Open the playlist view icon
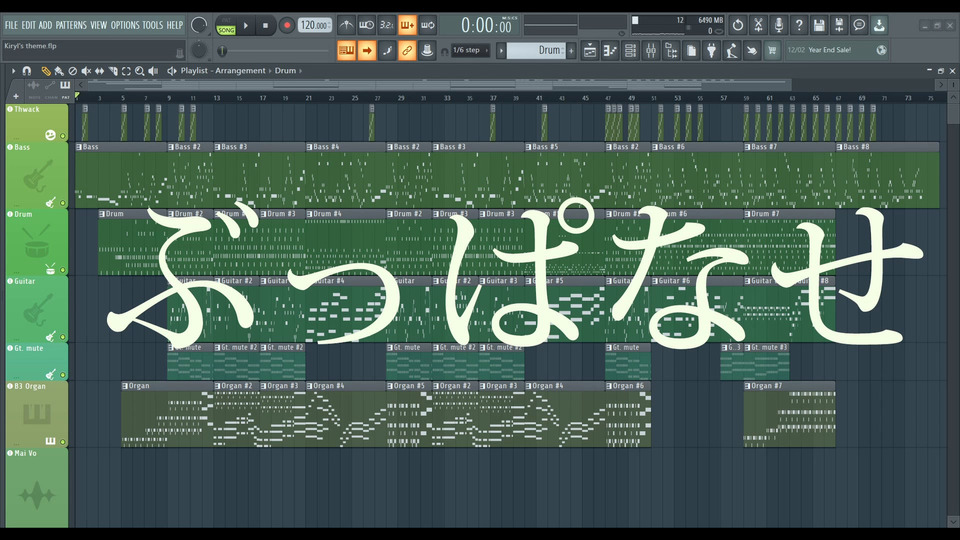Viewport: 960px width, 540px height. (590, 50)
